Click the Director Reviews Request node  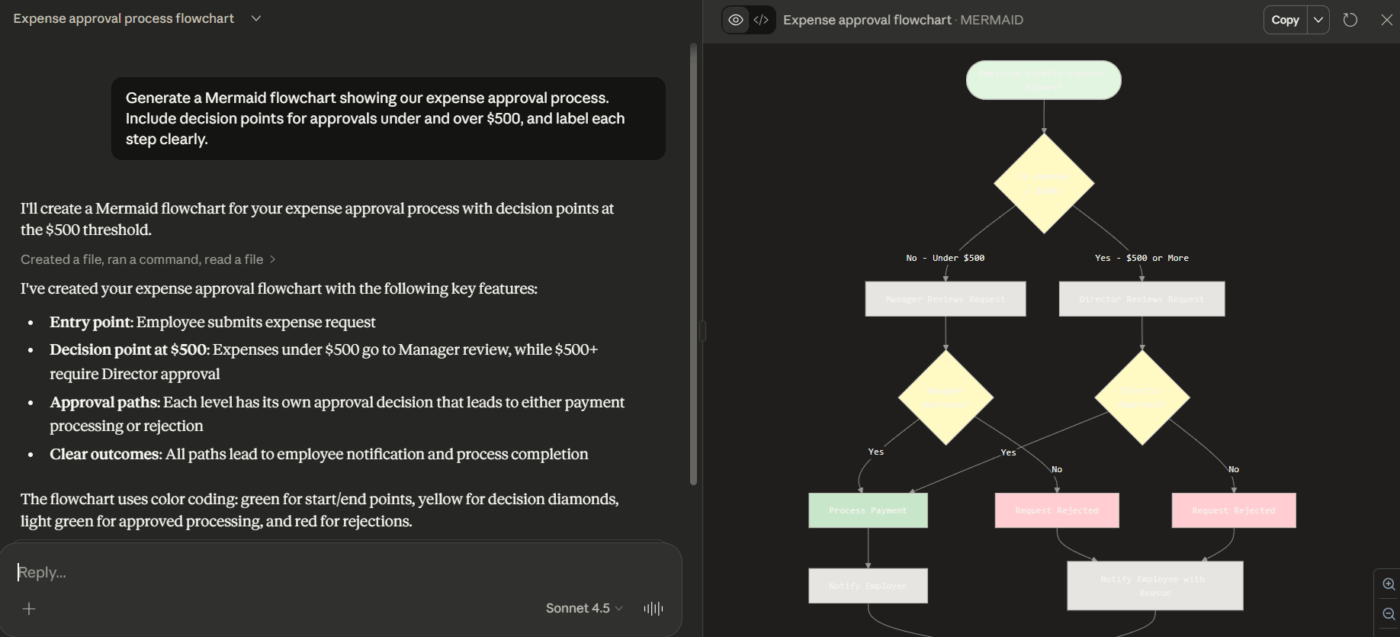pyautogui.click(x=1141, y=299)
